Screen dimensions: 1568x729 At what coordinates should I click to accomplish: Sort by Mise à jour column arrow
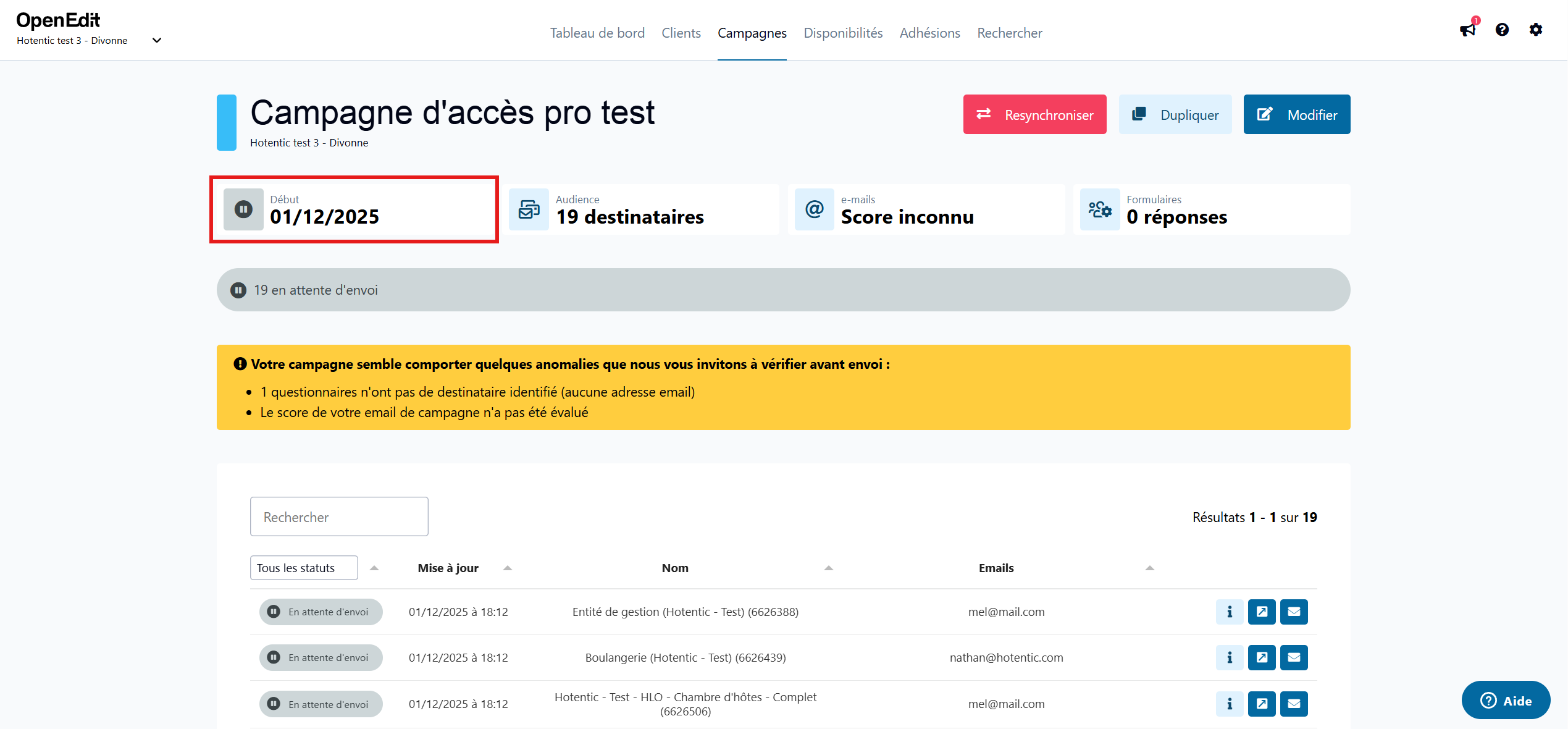[508, 568]
